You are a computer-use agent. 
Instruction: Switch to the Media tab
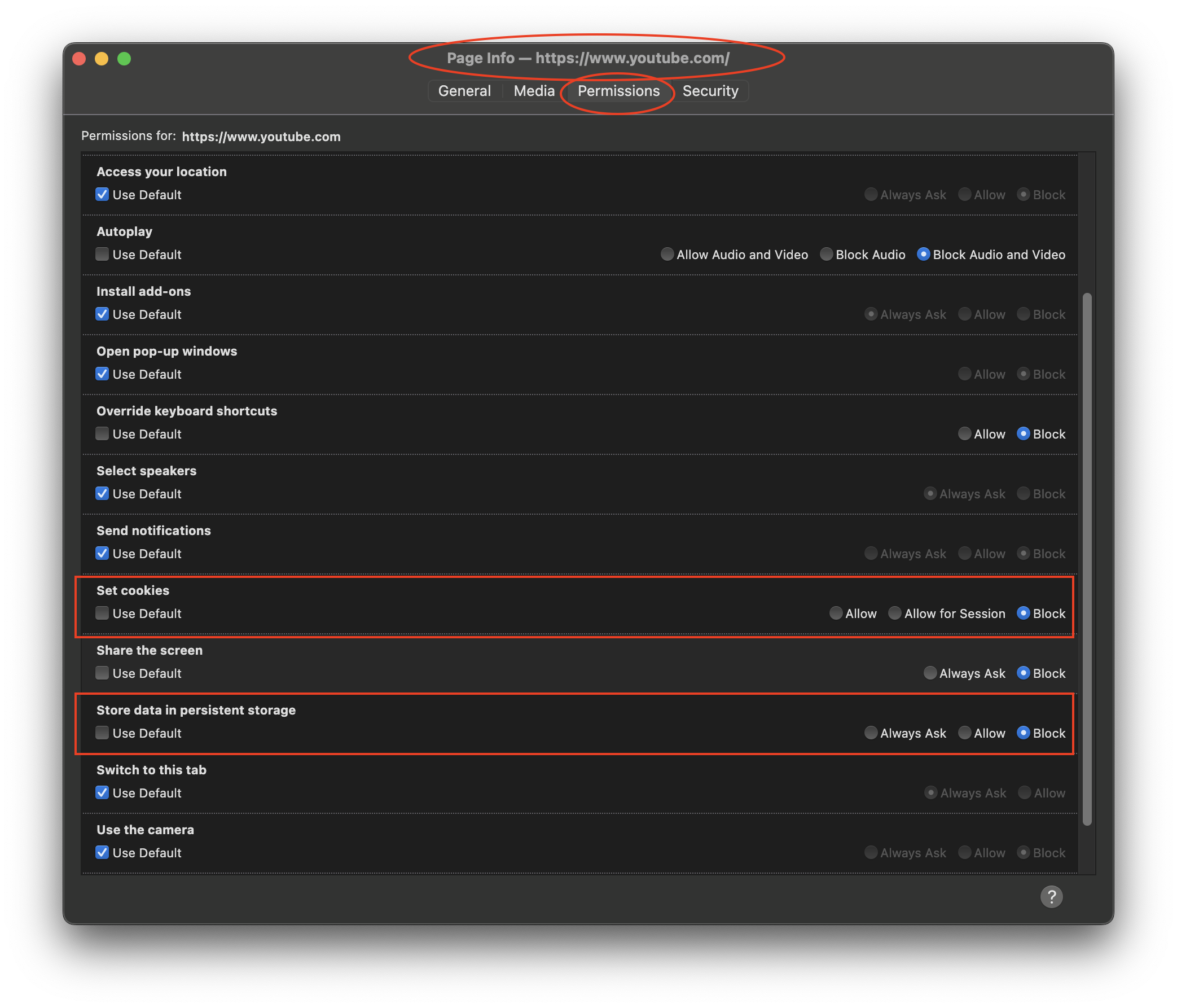534,91
